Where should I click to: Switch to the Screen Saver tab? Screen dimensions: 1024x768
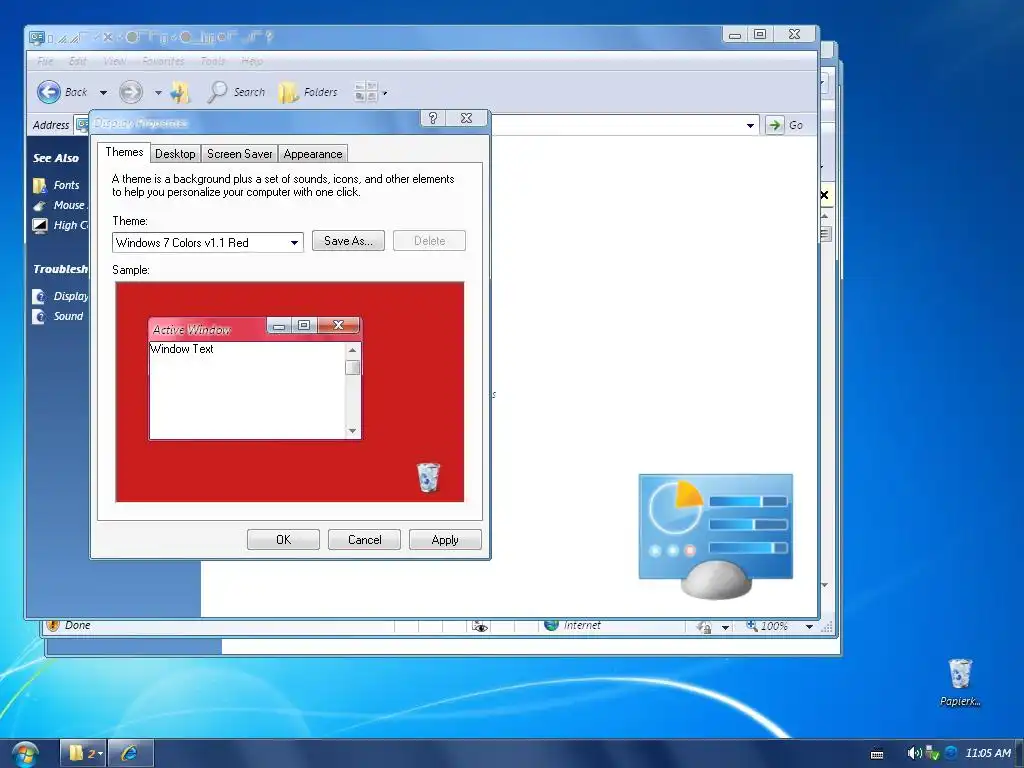coord(240,154)
